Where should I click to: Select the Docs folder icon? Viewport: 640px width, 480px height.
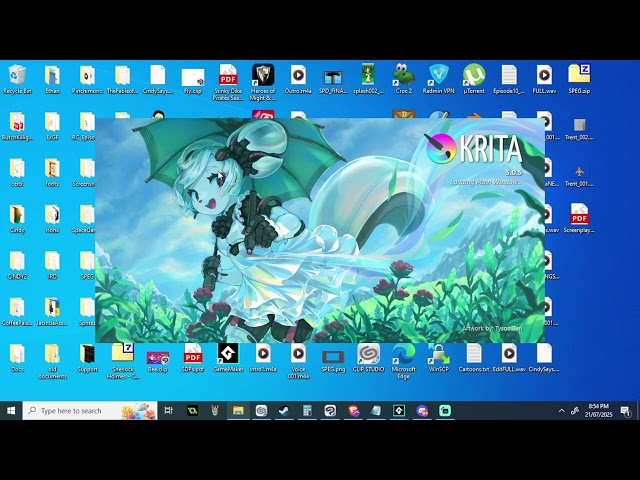click(x=17, y=358)
